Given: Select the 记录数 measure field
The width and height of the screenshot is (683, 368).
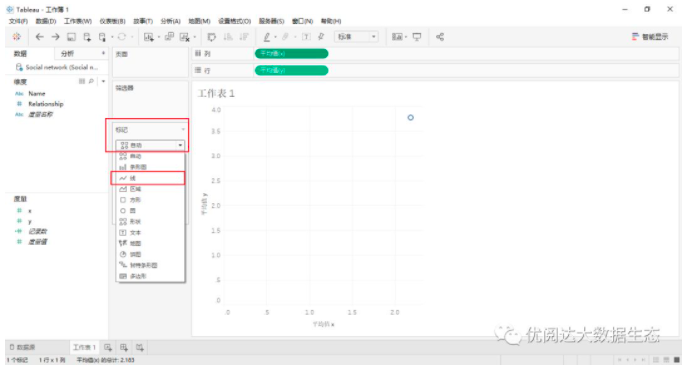Looking at the screenshot, I should tap(37, 231).
